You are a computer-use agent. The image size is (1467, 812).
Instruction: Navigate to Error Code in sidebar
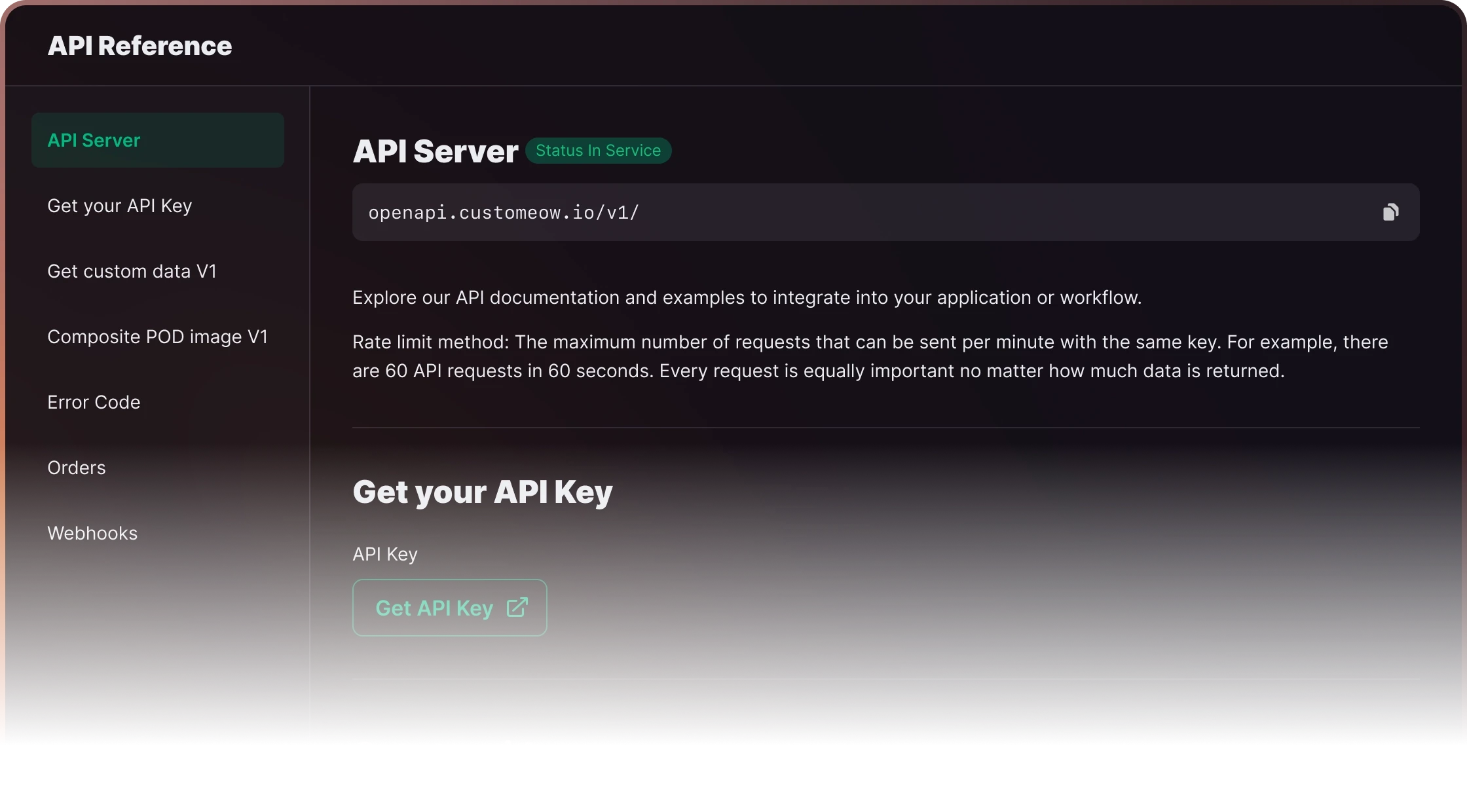(x=94, y=402)
